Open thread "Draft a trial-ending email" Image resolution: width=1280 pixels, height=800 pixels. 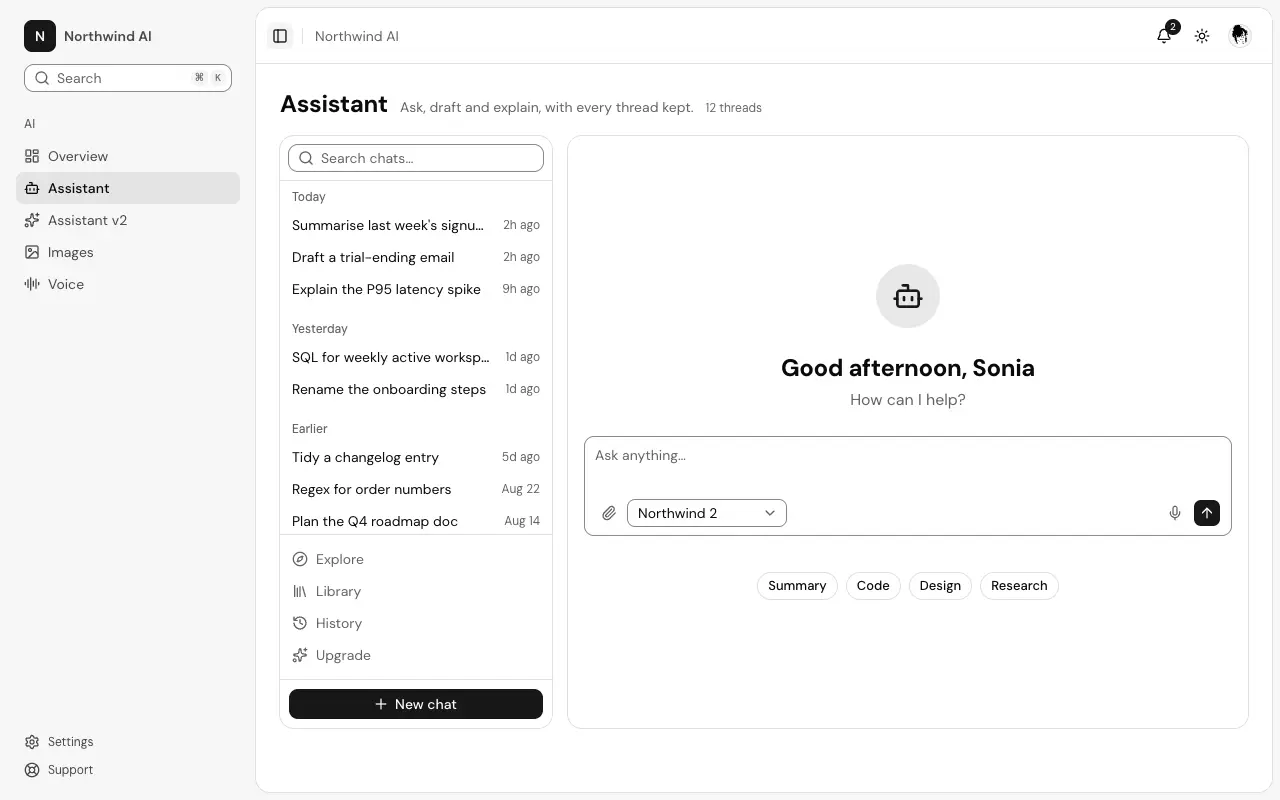point(416,257)
